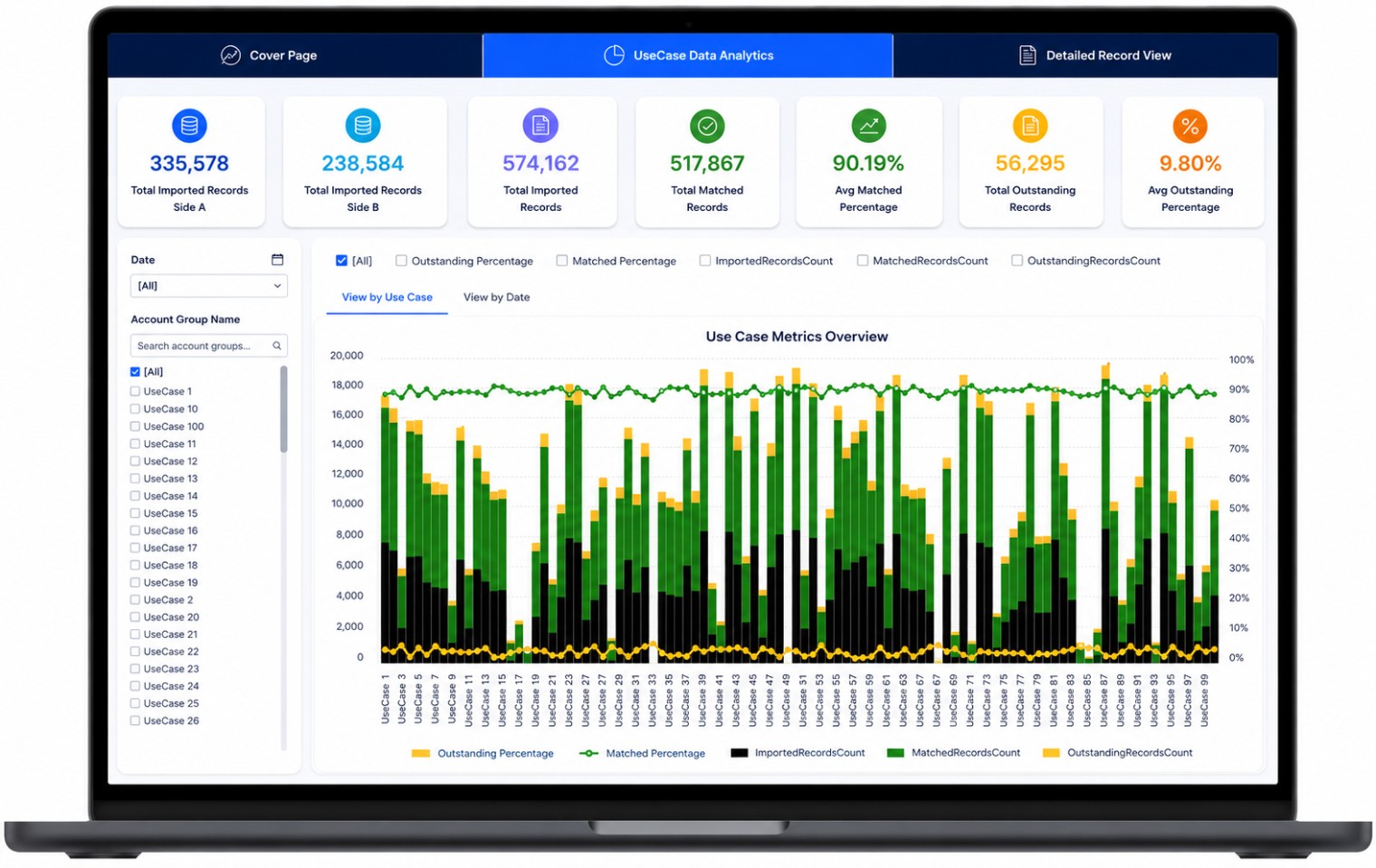Enable the MatchedRecordsCount metric checkbox
The height and width of the screenshot is (868, 1376).
863,261
